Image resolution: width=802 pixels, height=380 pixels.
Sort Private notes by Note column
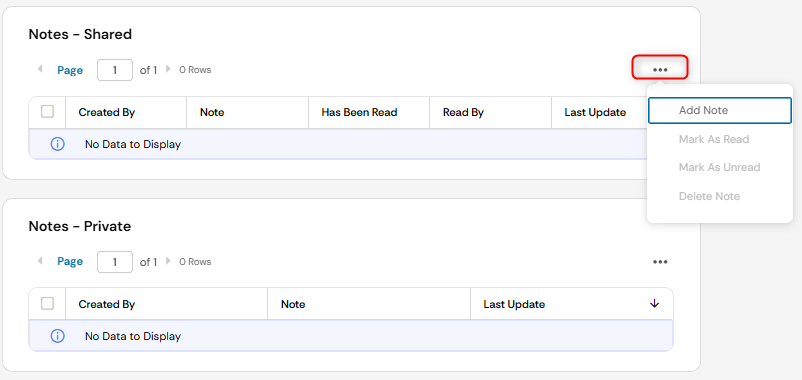293,304
